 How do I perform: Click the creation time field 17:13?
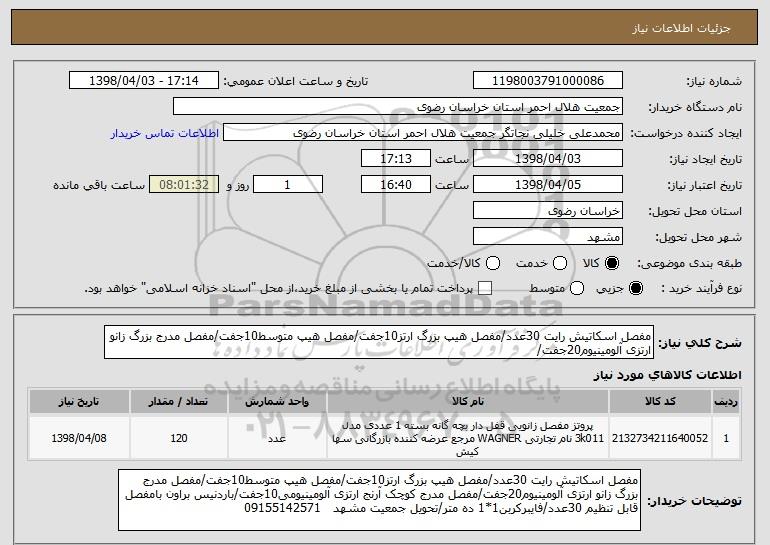tap(396, 159)
